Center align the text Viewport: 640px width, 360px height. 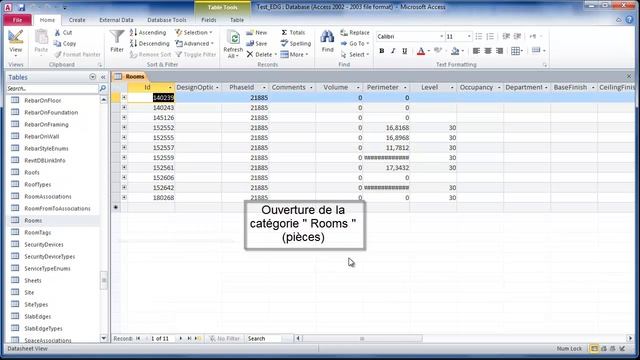coord(488,51)
